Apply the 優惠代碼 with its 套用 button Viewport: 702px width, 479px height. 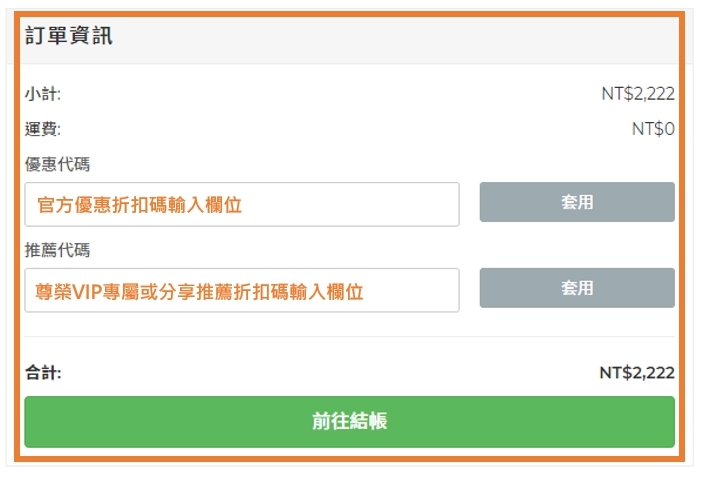(x=577, y=202)
